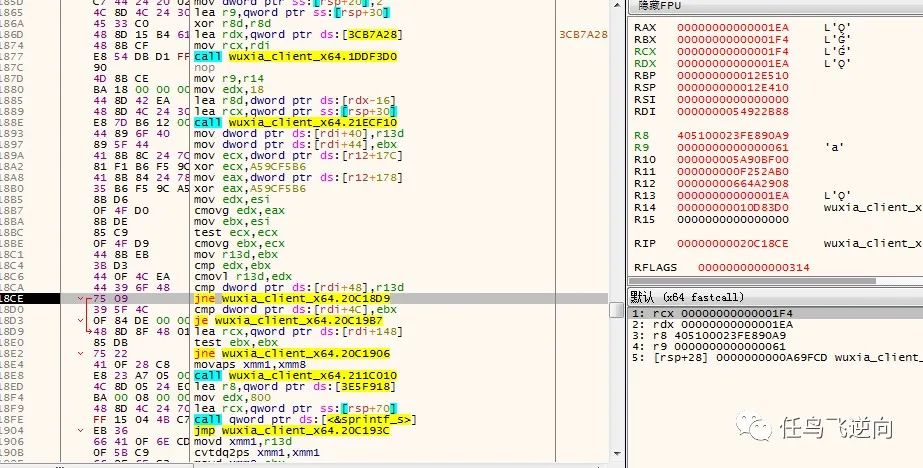
Task: Open the 默认 (x64 fastcall) calling convention dropdown
Action: click(688, 297)
